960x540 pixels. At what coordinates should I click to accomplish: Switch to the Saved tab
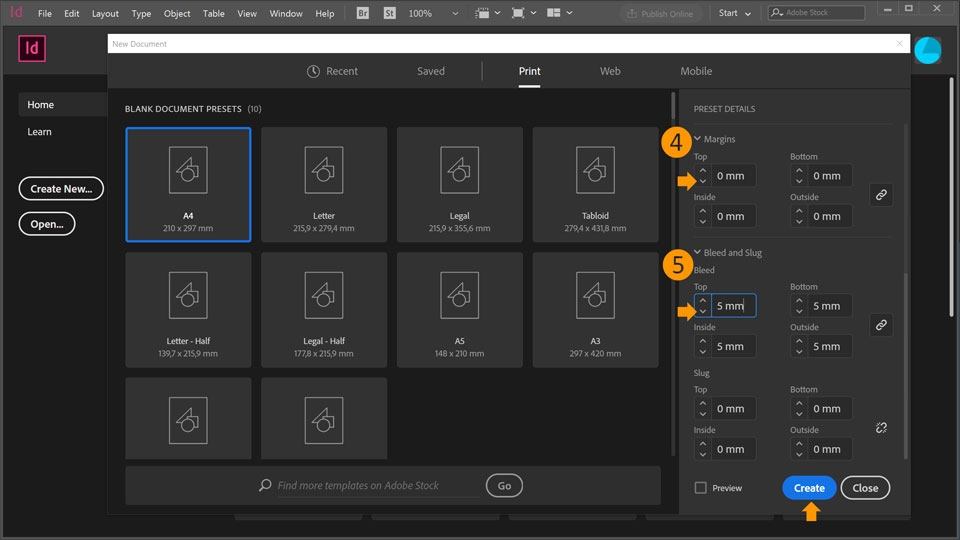(x=431, y=71)
